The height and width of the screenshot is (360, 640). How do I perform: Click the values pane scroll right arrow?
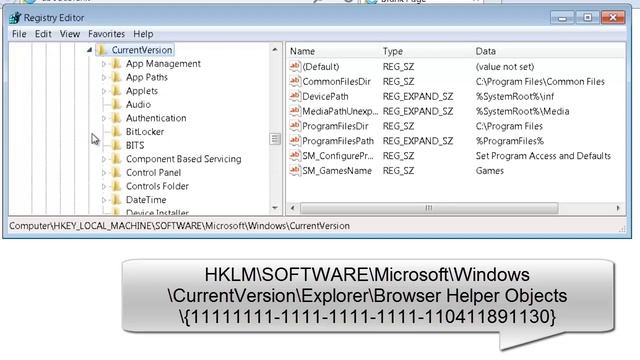[618, 208]
